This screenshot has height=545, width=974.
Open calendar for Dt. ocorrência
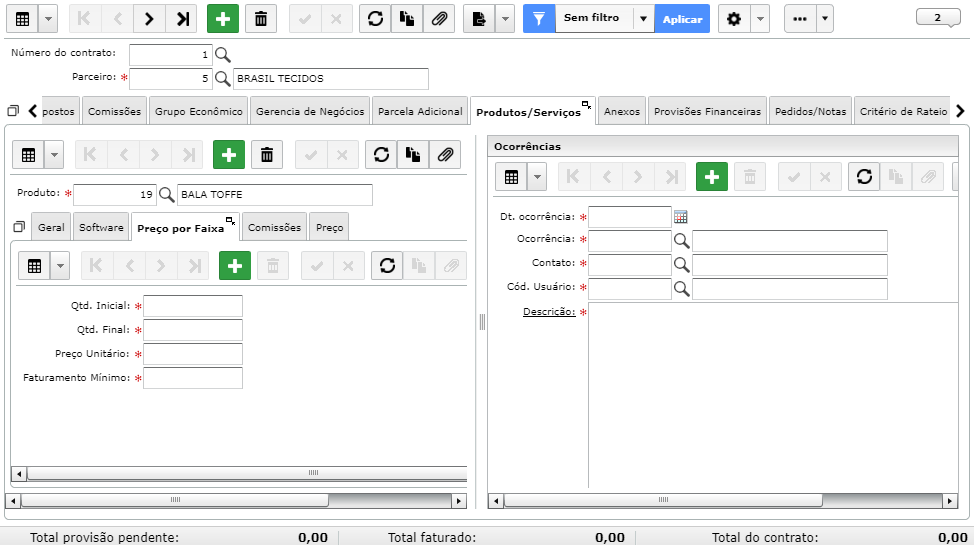click(x=681, y=217)
